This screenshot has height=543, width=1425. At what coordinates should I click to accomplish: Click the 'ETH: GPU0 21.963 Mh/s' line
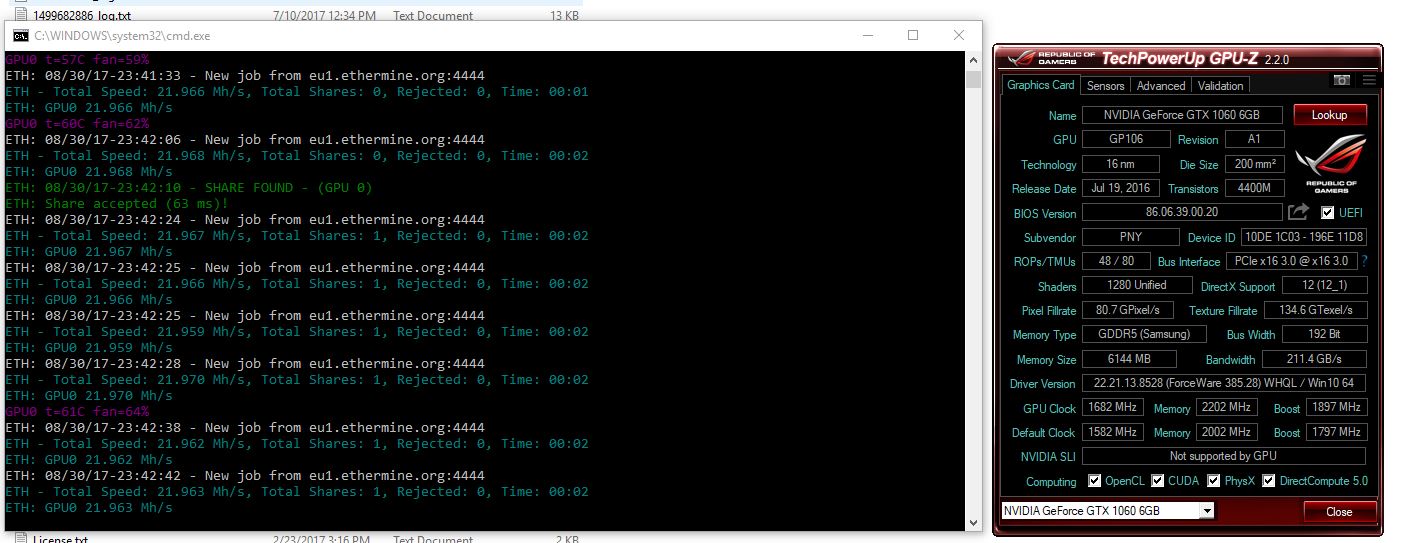(89, 508)
